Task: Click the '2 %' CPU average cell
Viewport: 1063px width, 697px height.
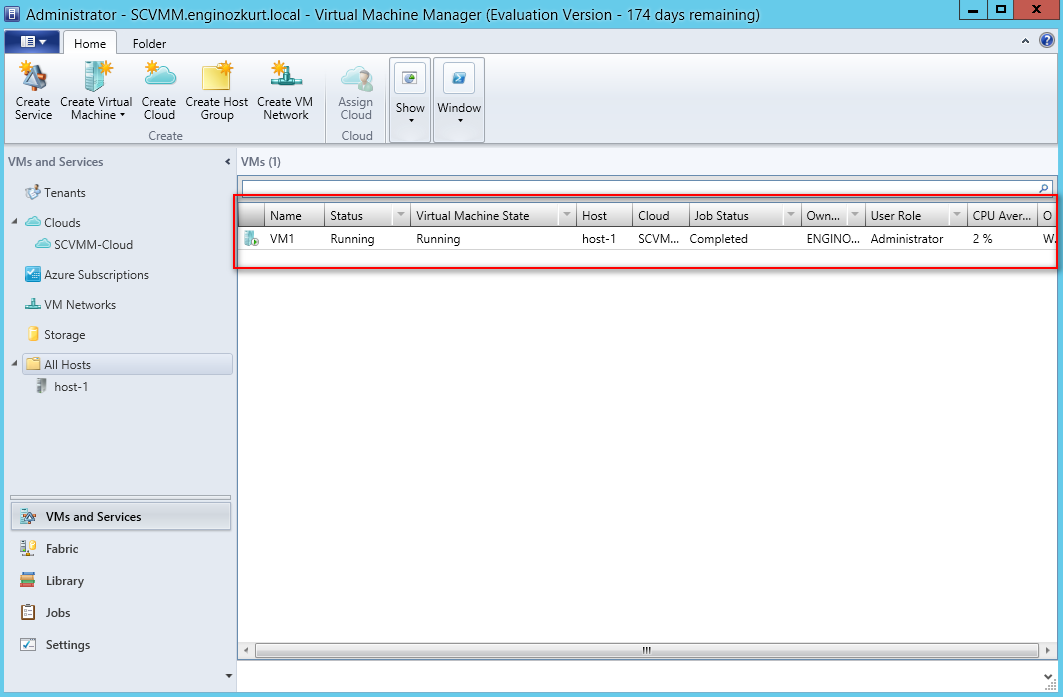Action: 982,239
